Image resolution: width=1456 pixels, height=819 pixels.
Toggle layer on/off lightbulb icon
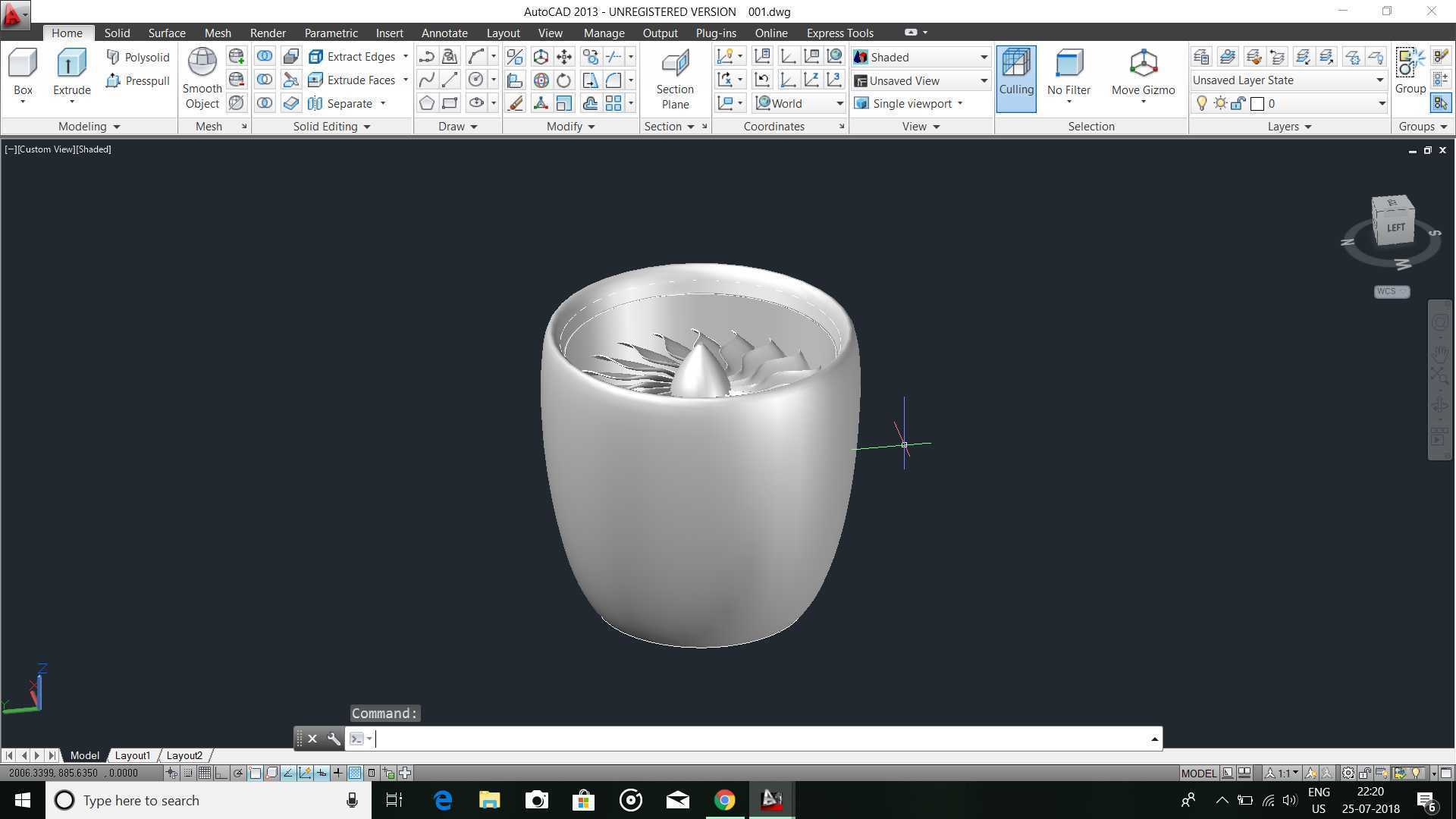click(x=1201, y=103)
